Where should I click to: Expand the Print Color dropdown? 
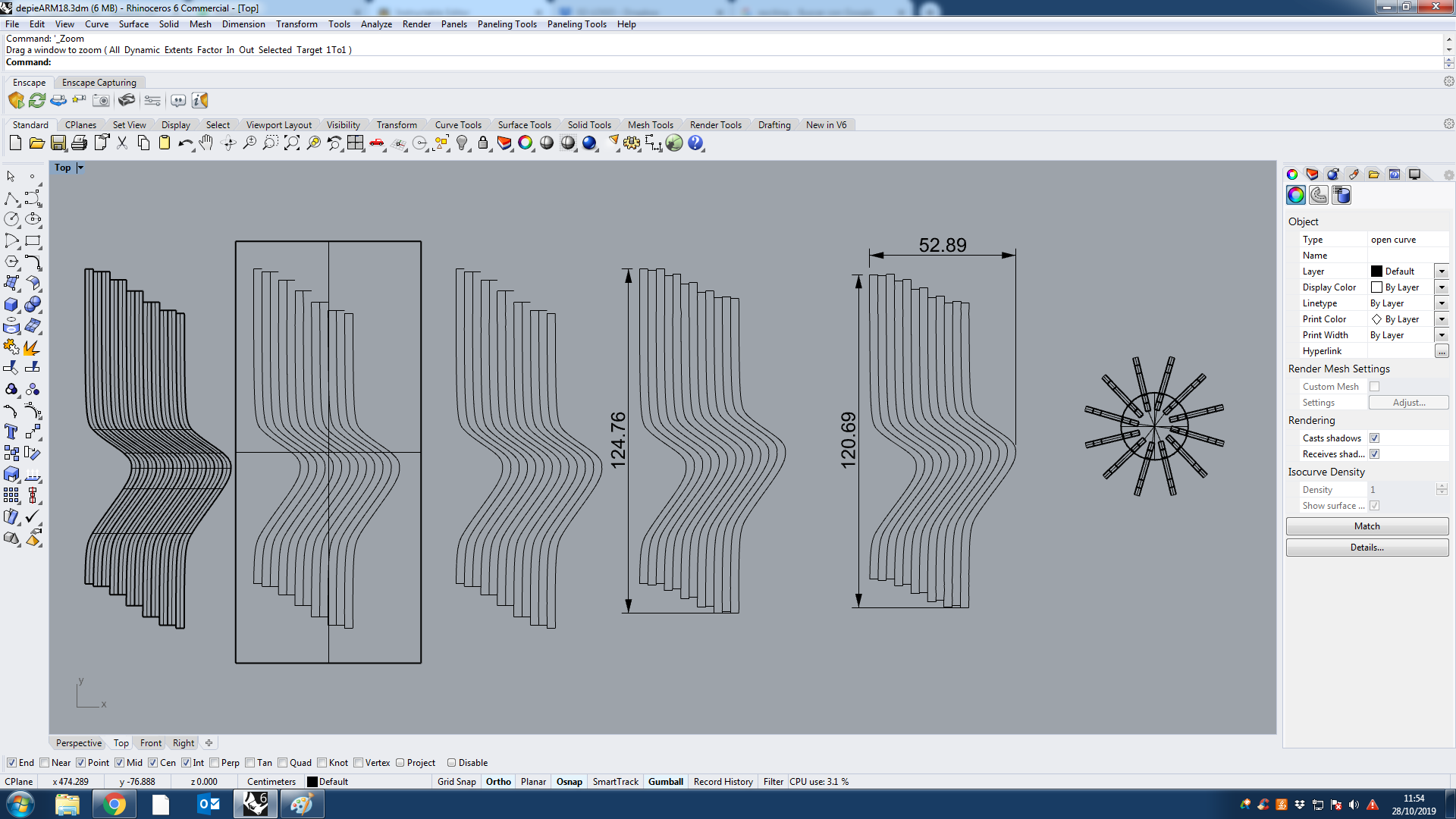(x=1442, y=318)
